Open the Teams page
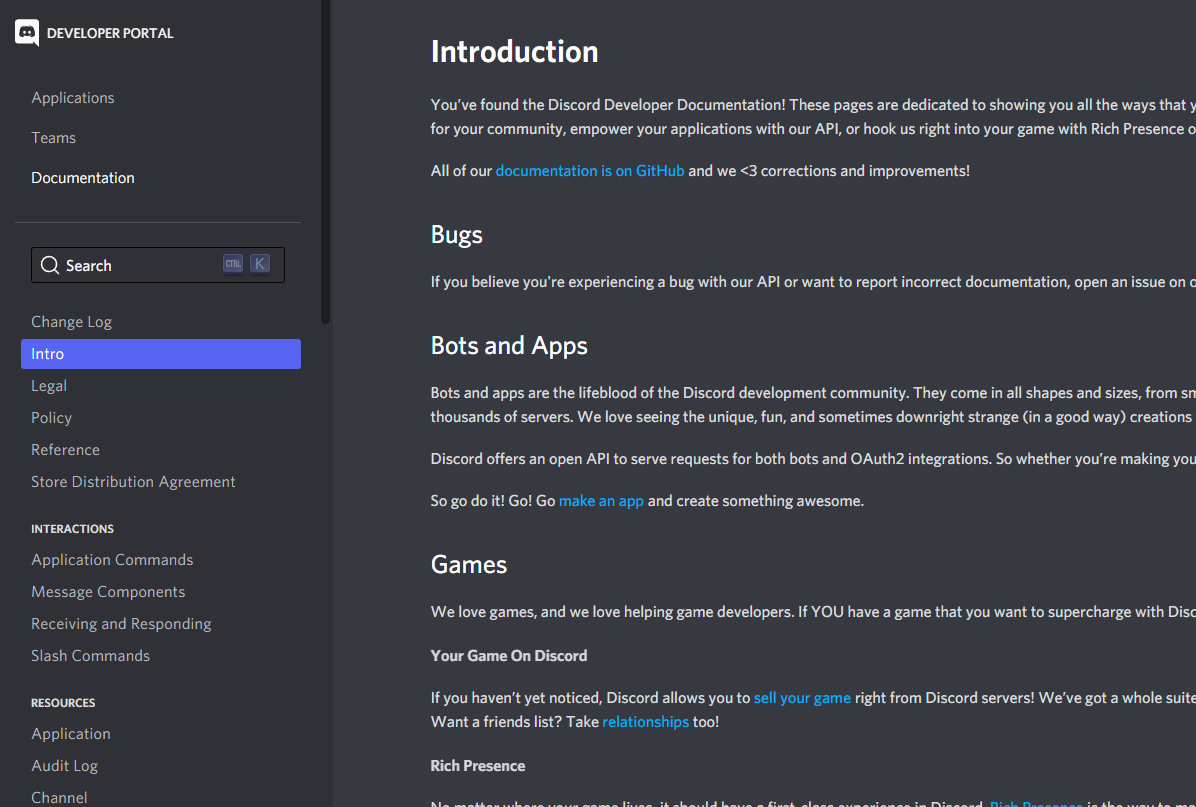The height and width of the screenshot is (807, 1196). point(53,137)
